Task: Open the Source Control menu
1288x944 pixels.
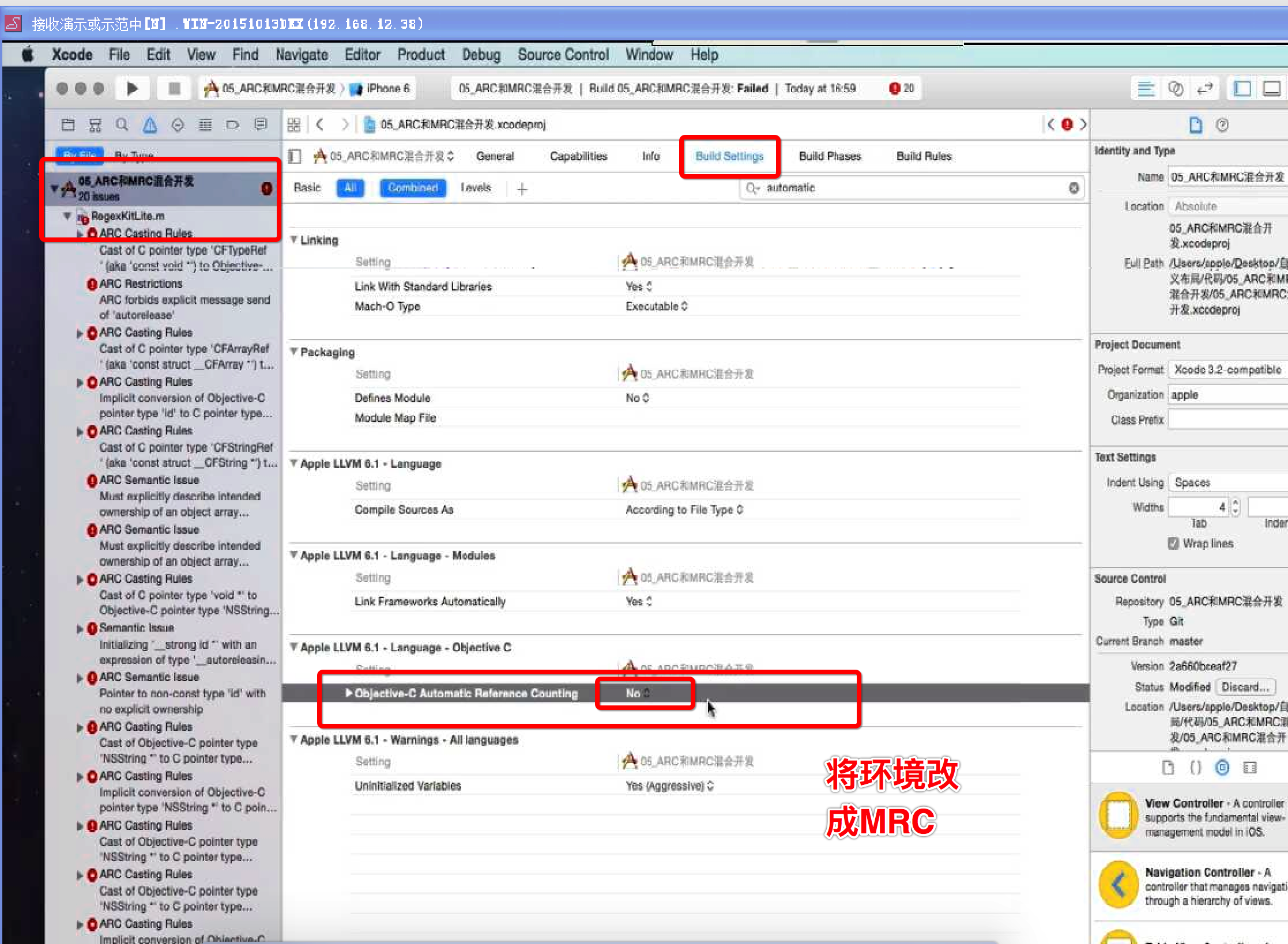Action: click(x=563, y=55)
